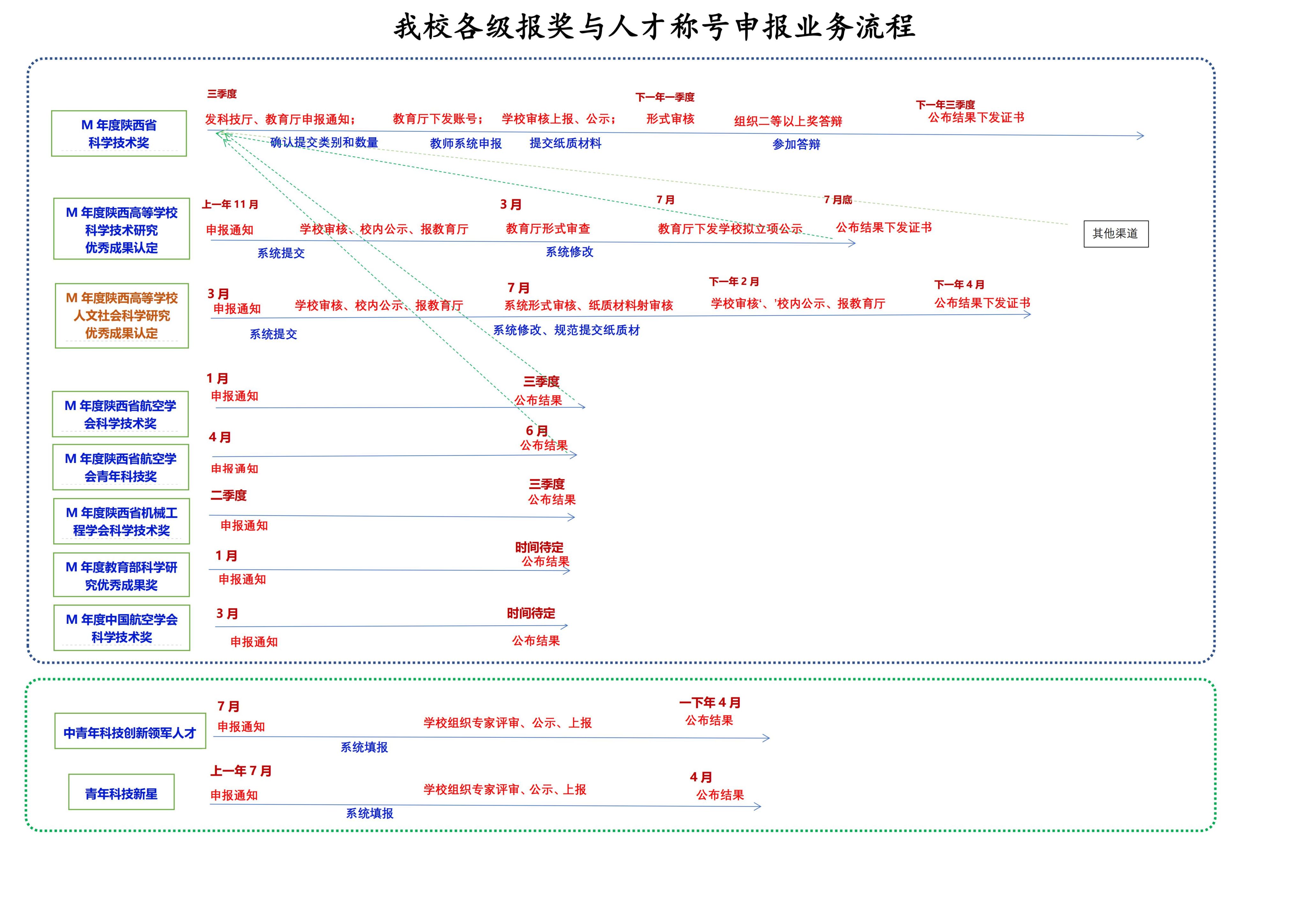Select the text 系统修改、规范提交纸质材料
1307x924 pixels.
pyautogui.click(x=566, y=330)
